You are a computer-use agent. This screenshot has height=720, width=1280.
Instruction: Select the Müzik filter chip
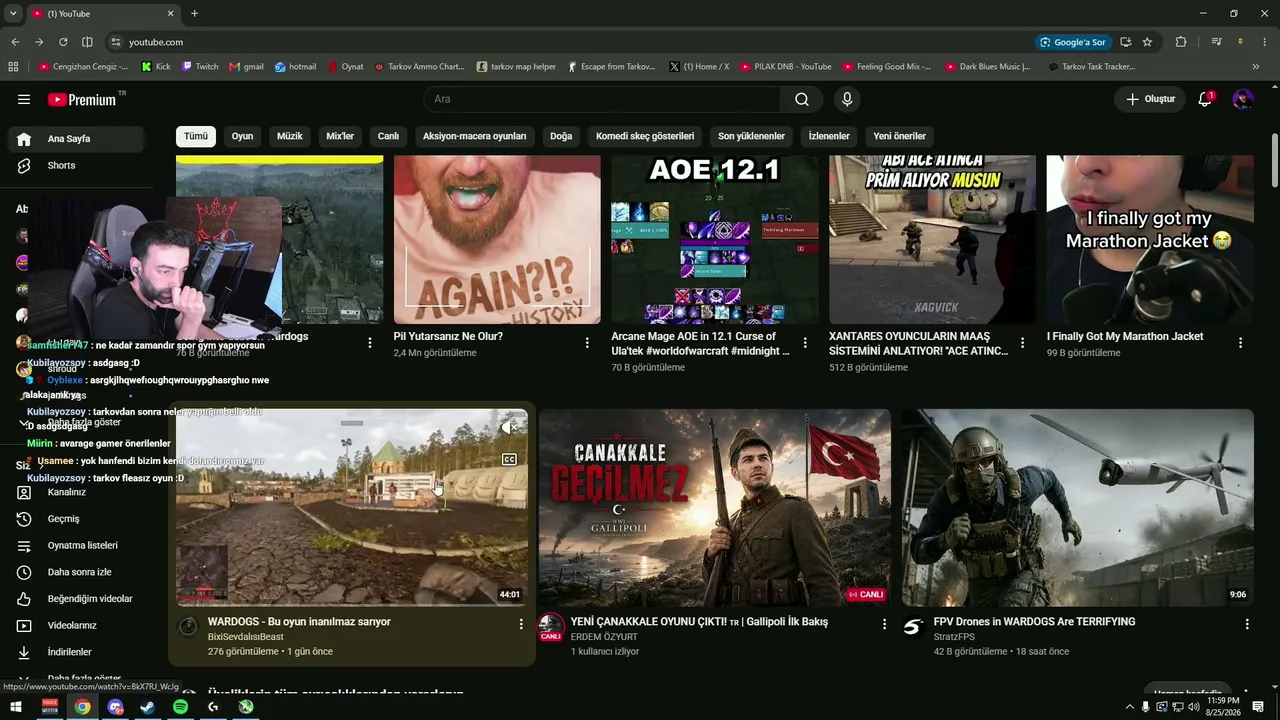click(290, 136)
